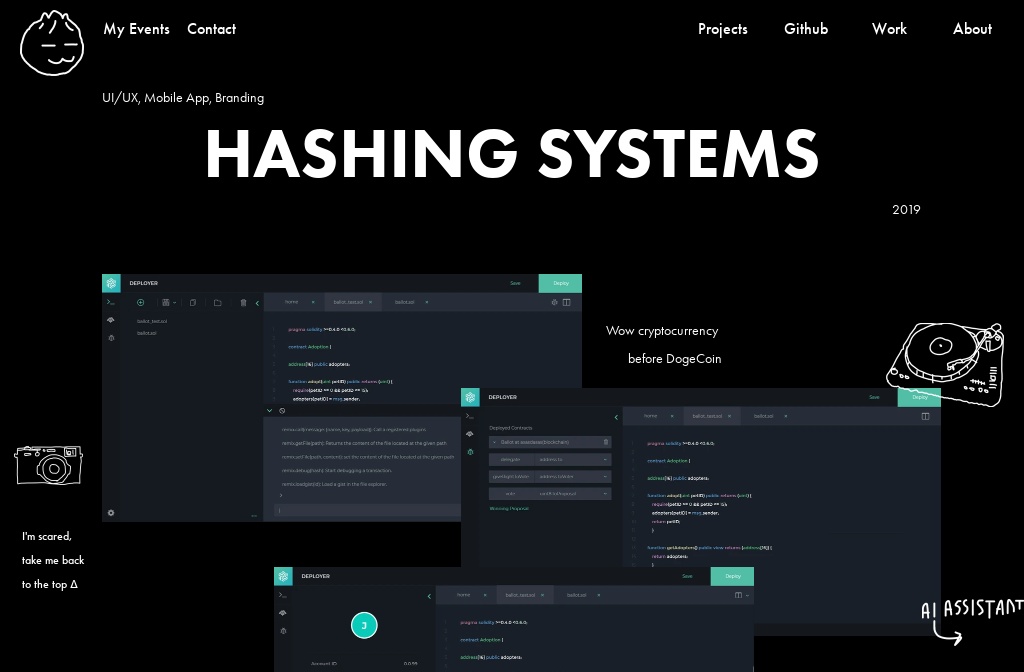Open the My Events page
Image resolution: width=1024 pixels, height=672 pixels.
click(136, 29)
